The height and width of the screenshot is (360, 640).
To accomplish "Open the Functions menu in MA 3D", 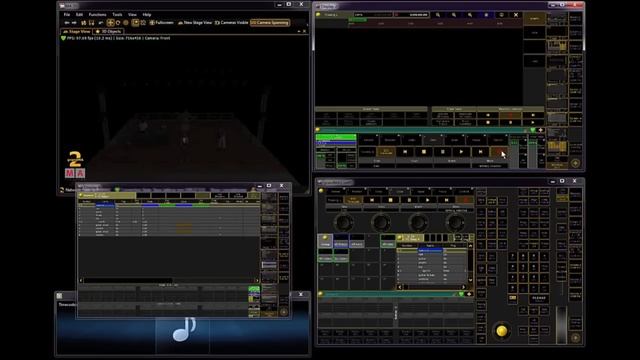I will (x=98, y=14).
